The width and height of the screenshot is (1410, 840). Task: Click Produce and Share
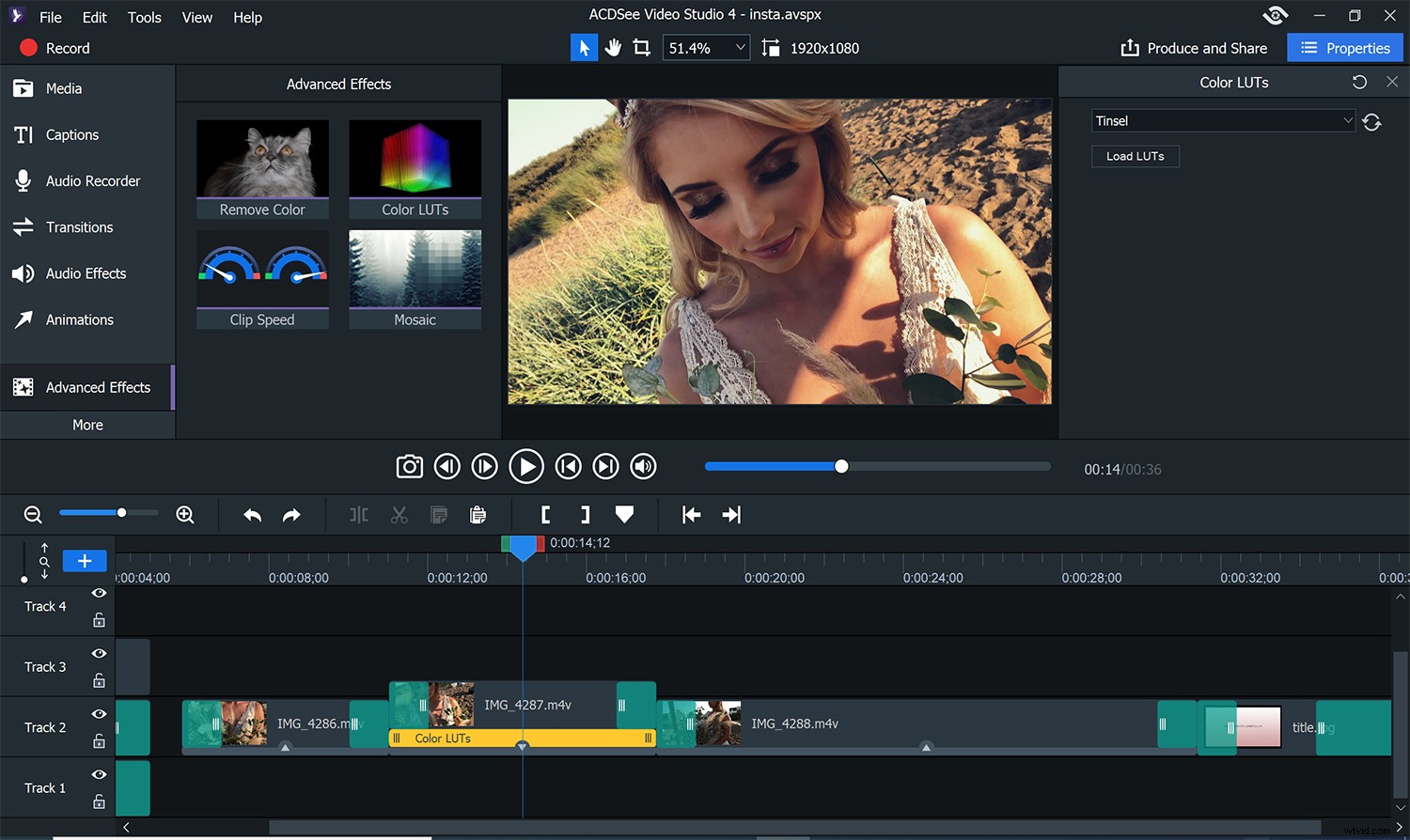[x=1194, y=47]
